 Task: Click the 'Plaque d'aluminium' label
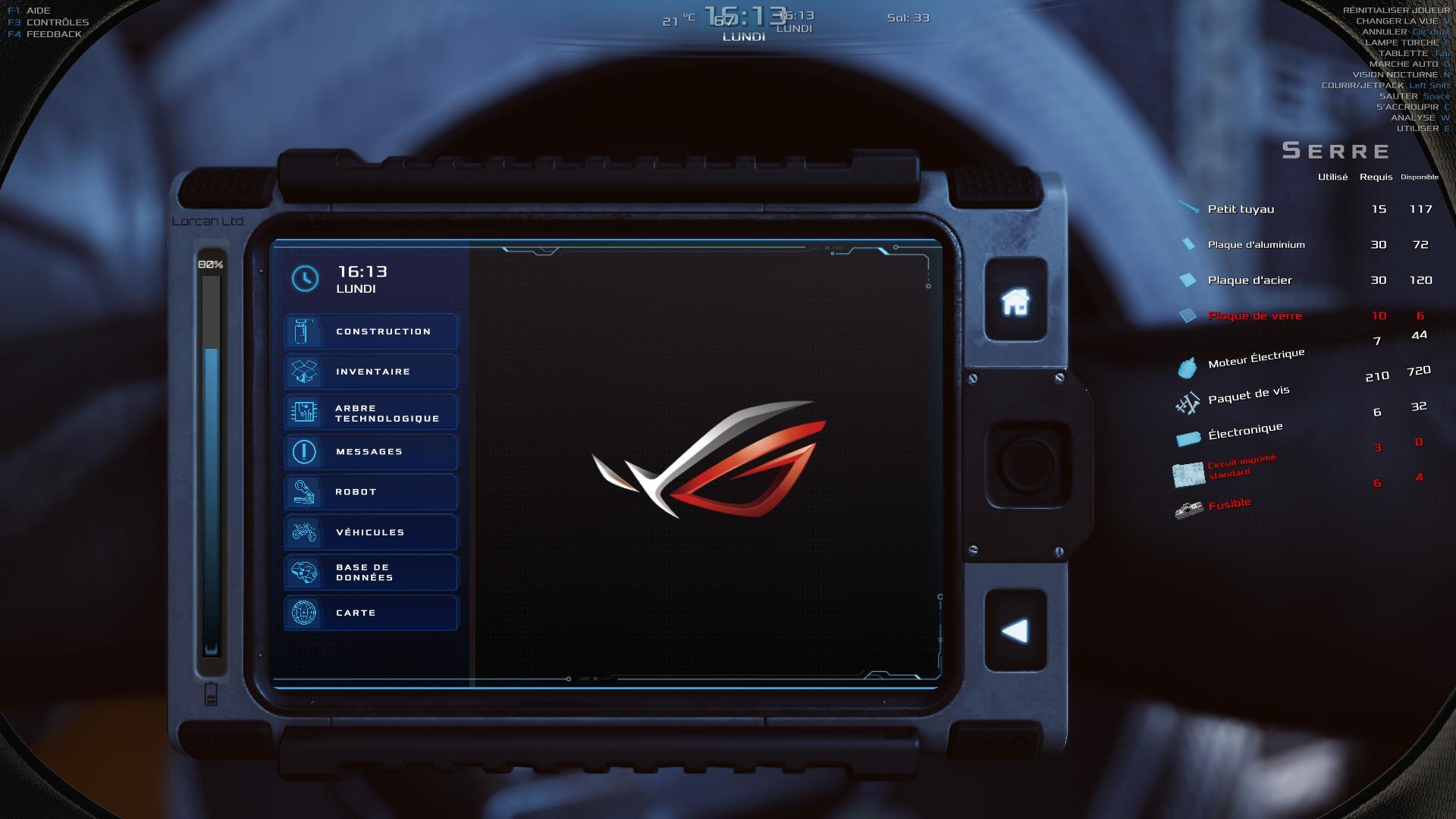tap(1256, 245)
